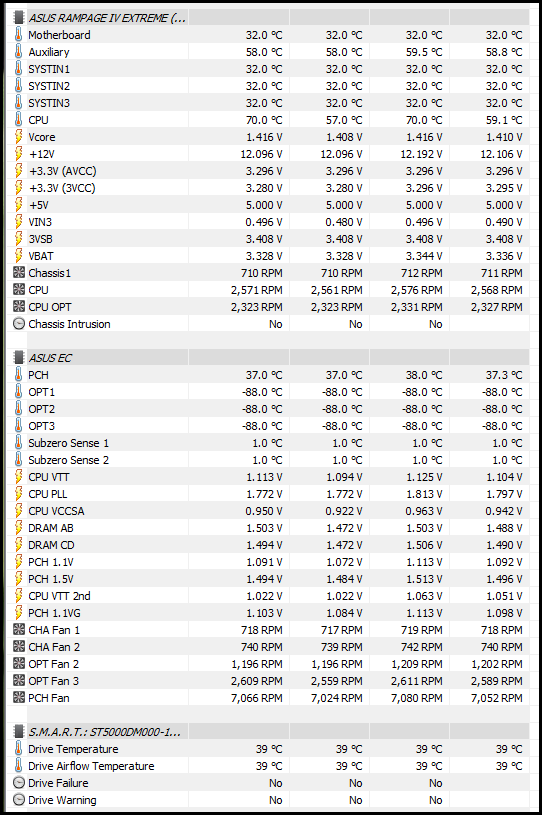
Task: Click the PCH thermometer icon
Action: [19, 375]
